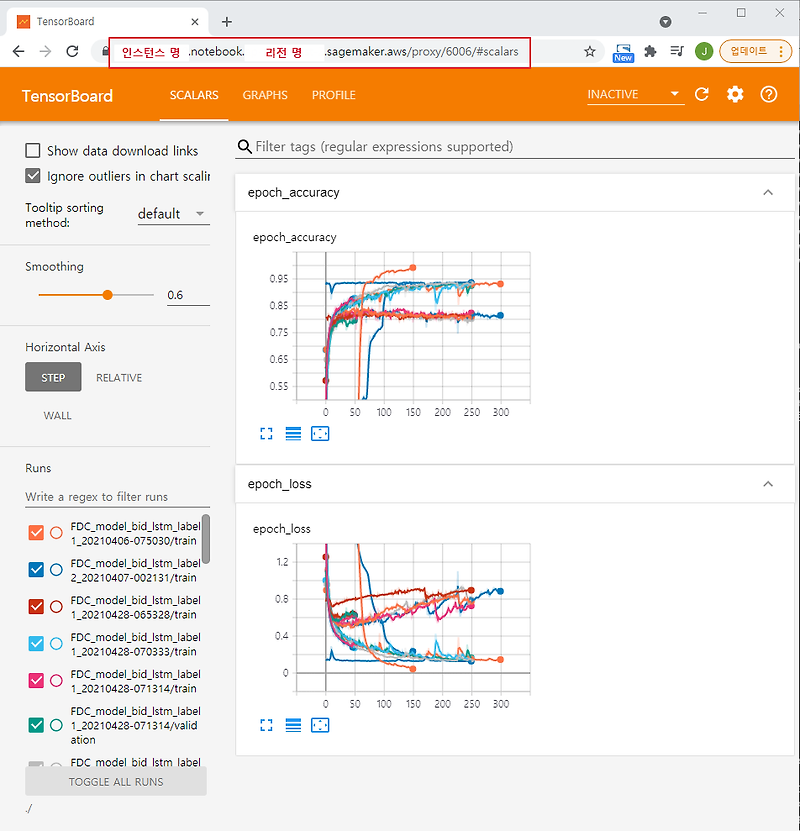Toggle logarithmic y-axis on epoch_loss chart
Viewport: 800px width, 831px height.
point(293,725)
